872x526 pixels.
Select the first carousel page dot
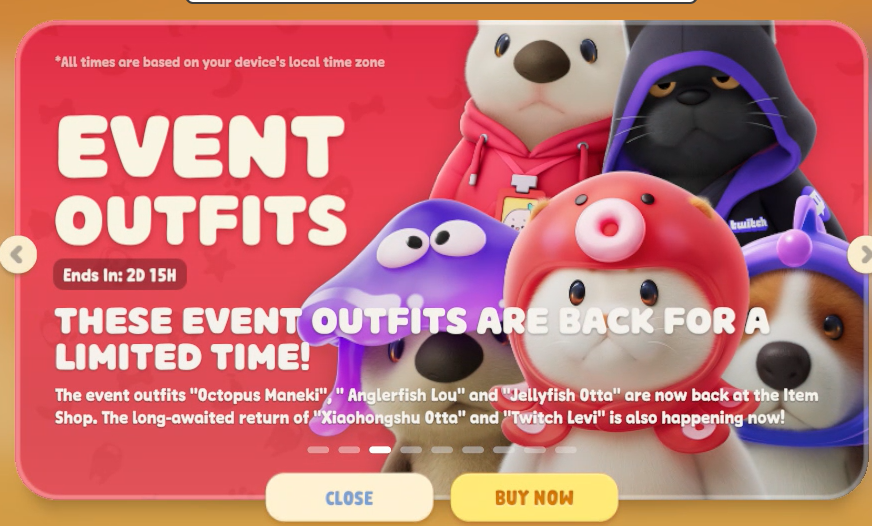318,449
